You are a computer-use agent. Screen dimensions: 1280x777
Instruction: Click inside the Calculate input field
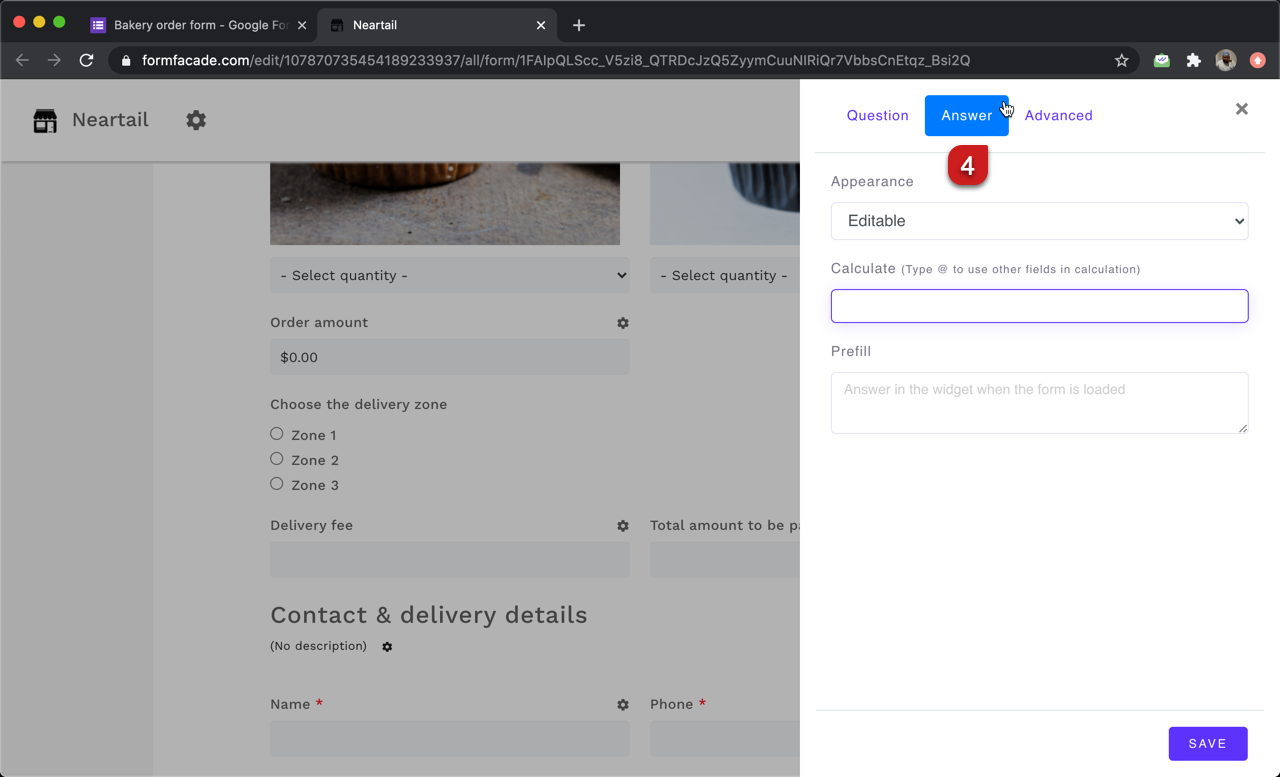pyautogui.click(x=1039, y=306)
